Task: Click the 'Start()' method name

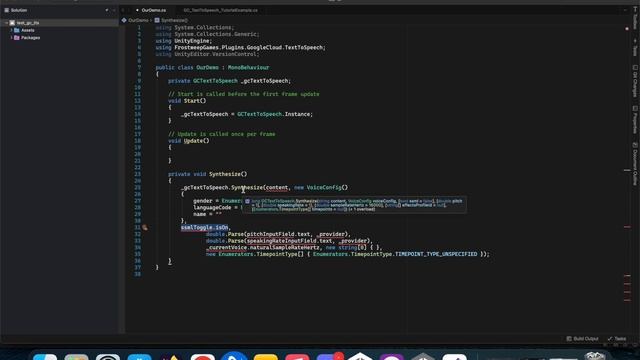Action: pyautogui.click(x=195, y=101)
